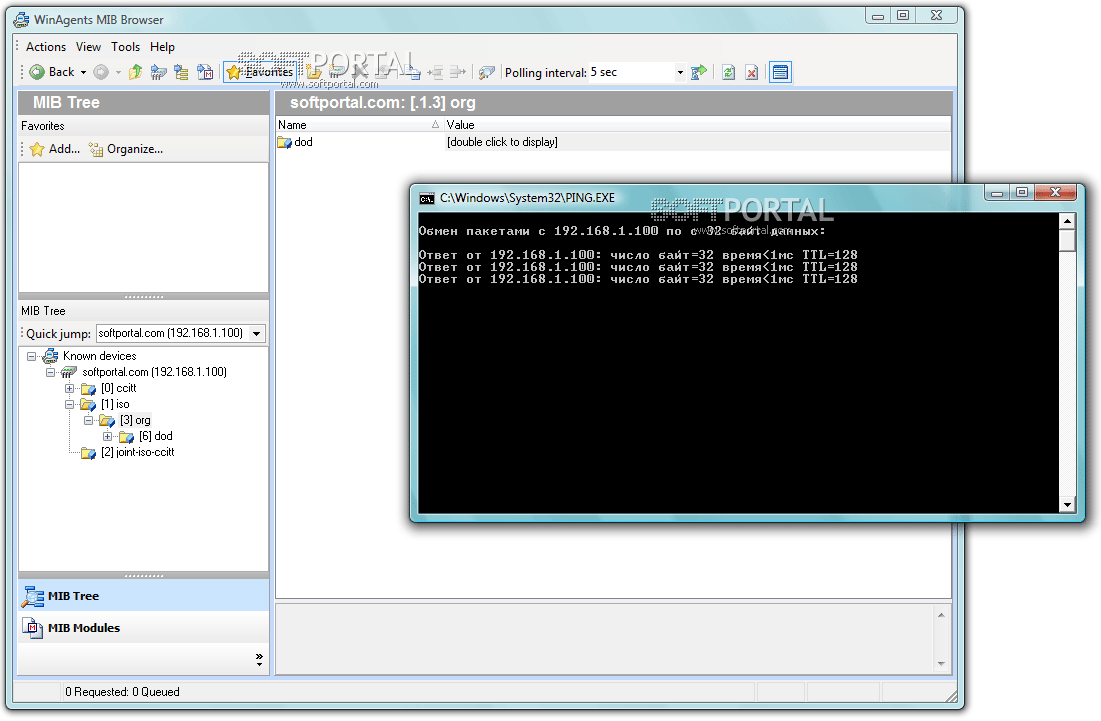Image resolution: width=1101 pixels, height=721 pixels.
Task: Expand the [0] ccitt node
Action: click(70, 388)
